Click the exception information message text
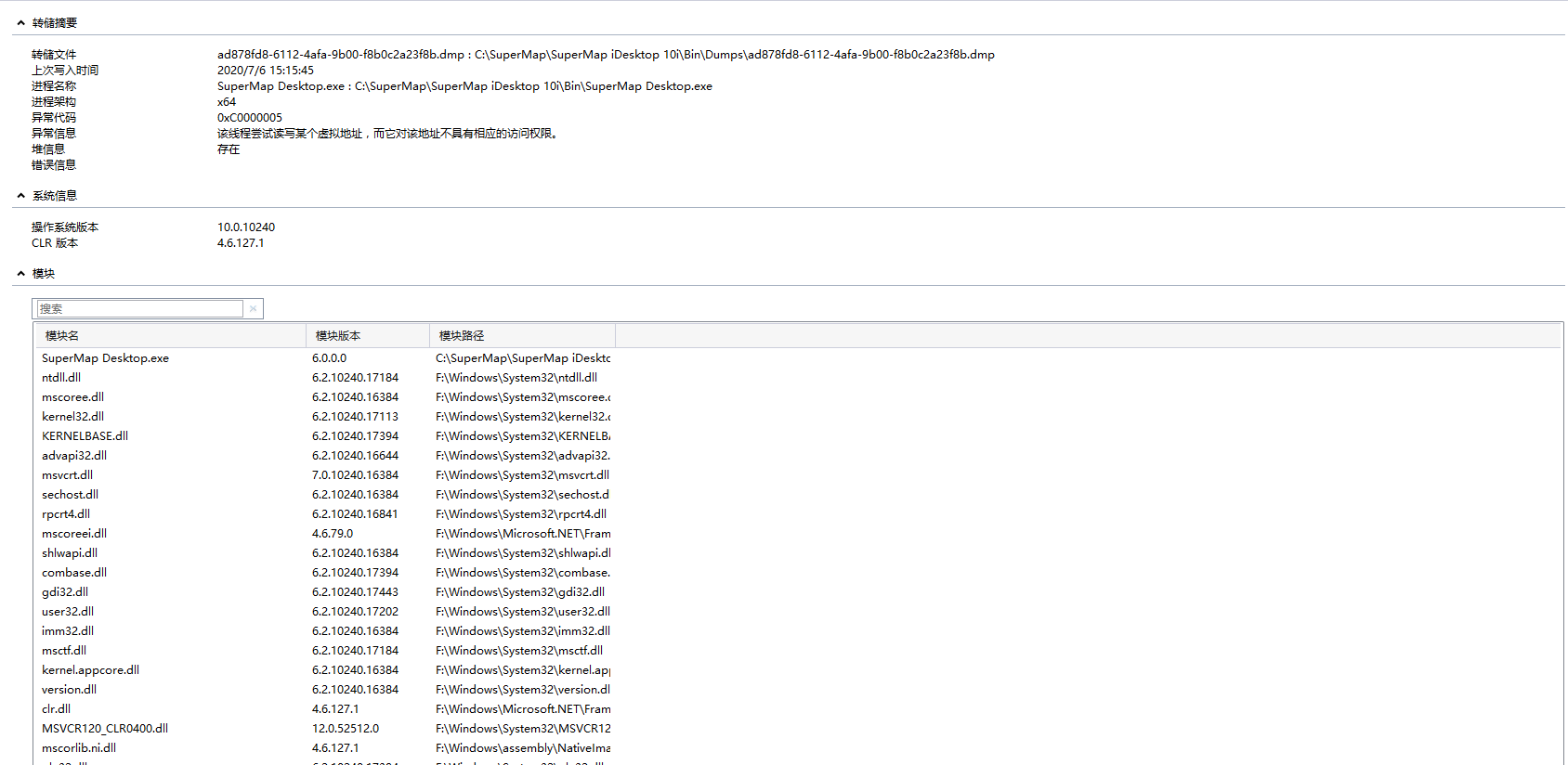 click(x=388, y=134)
